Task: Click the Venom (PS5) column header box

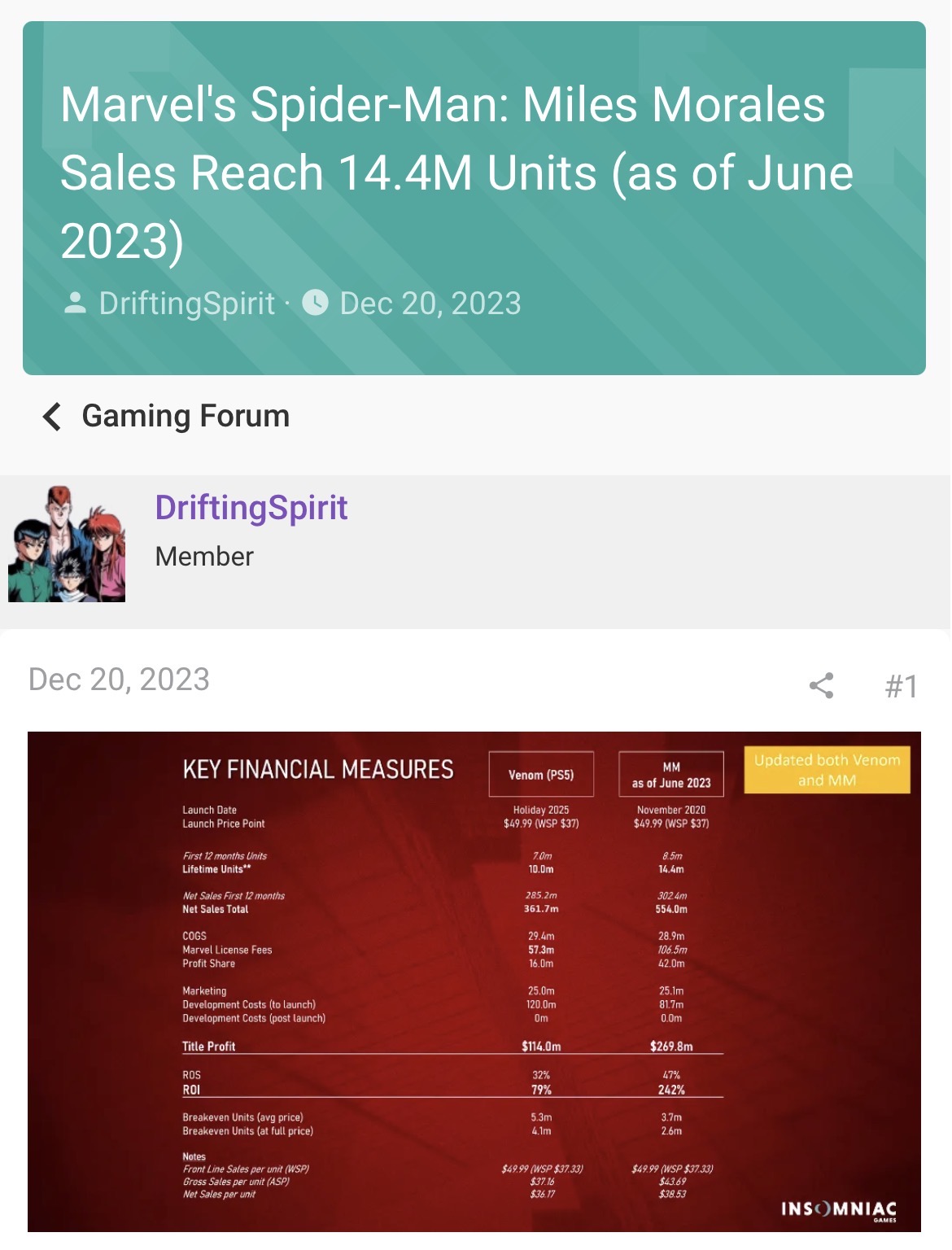Action: click(541, 774)
